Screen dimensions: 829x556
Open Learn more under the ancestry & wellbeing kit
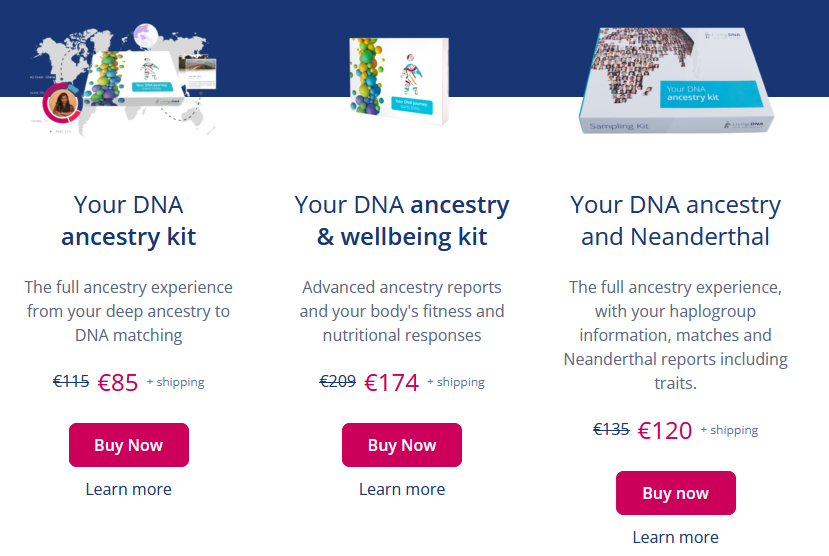(402, 489)
